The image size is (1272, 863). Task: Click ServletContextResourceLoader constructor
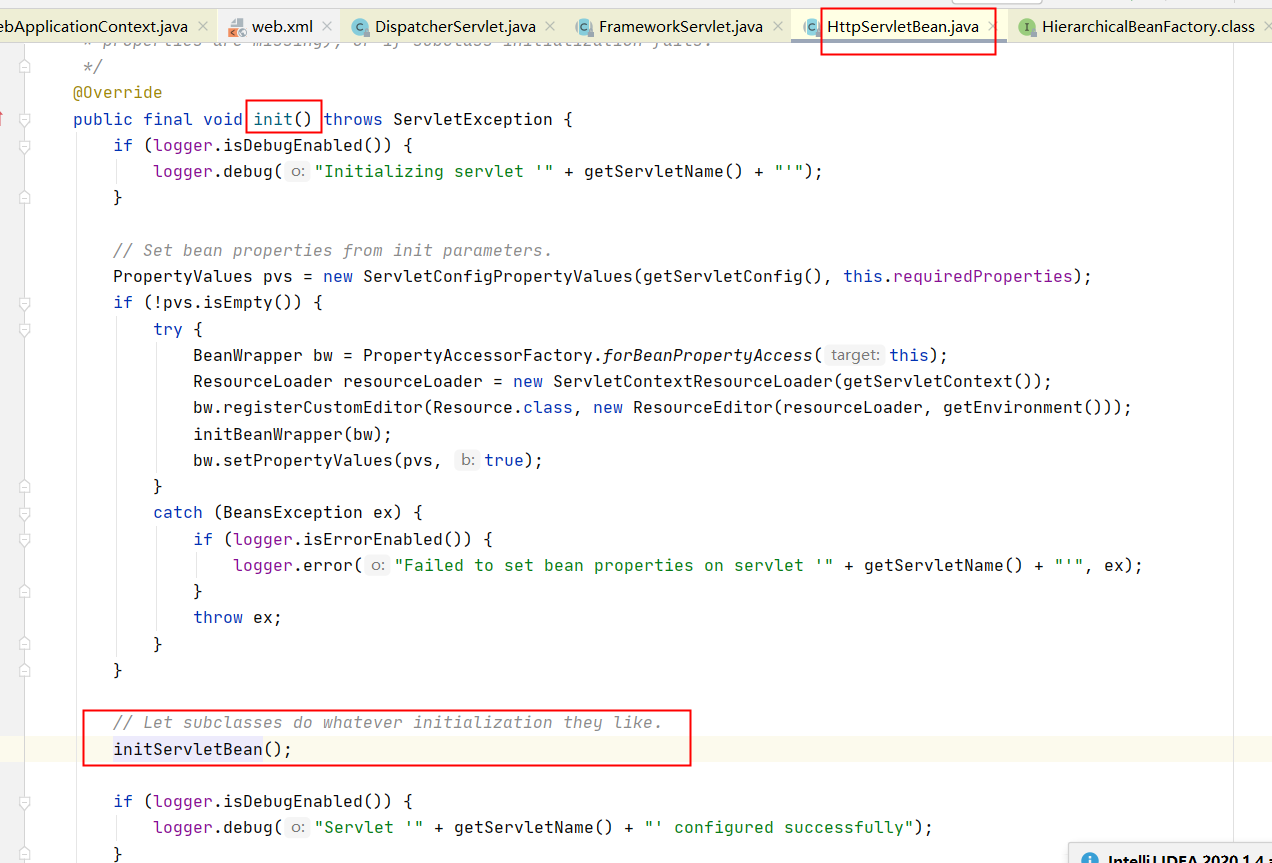point(692,381)
